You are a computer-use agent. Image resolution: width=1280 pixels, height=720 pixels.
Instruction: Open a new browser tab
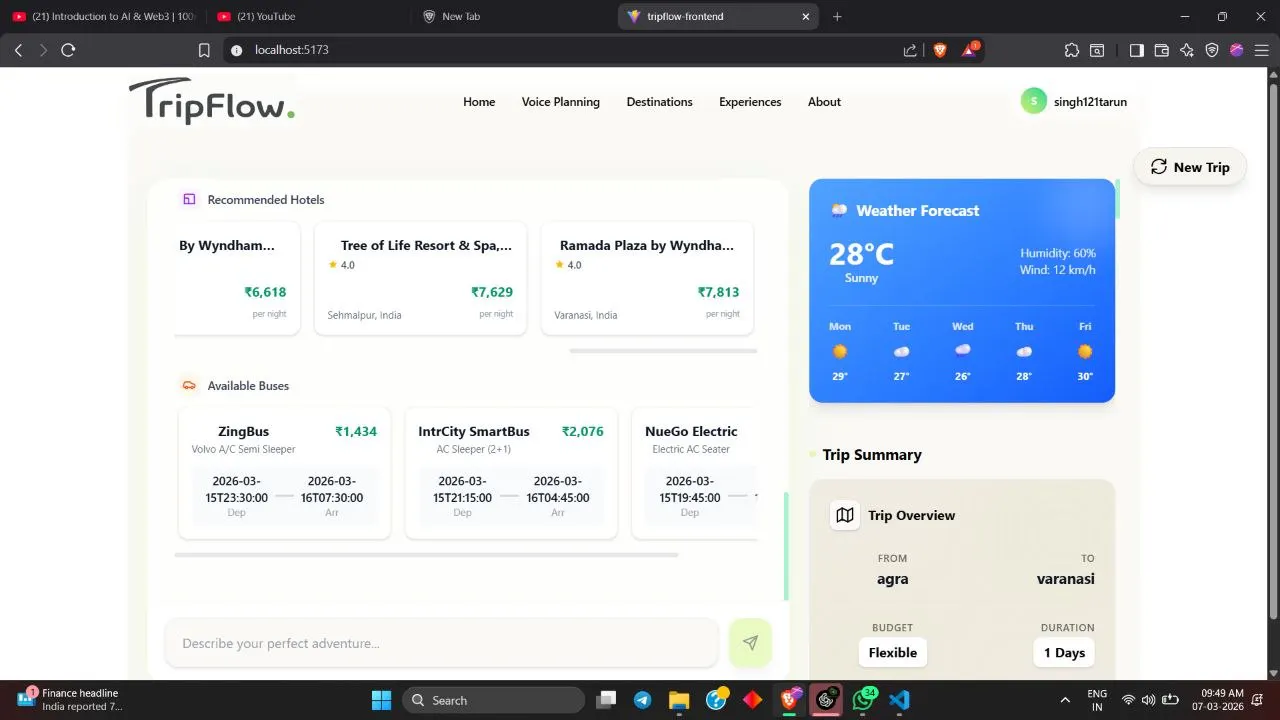[837, 16]
